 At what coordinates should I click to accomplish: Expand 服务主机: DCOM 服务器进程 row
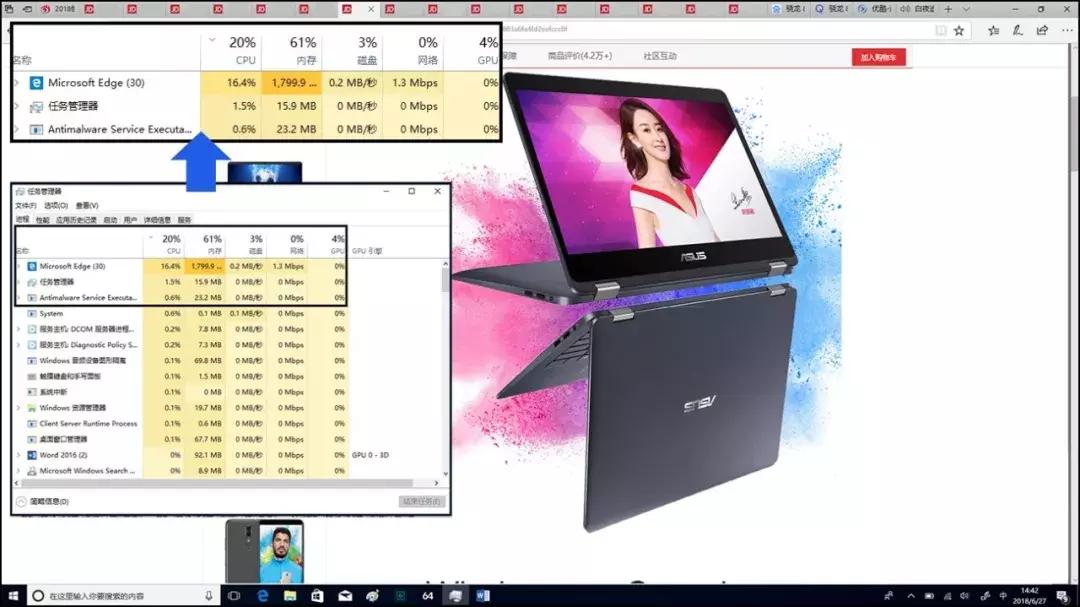[19, 329]
